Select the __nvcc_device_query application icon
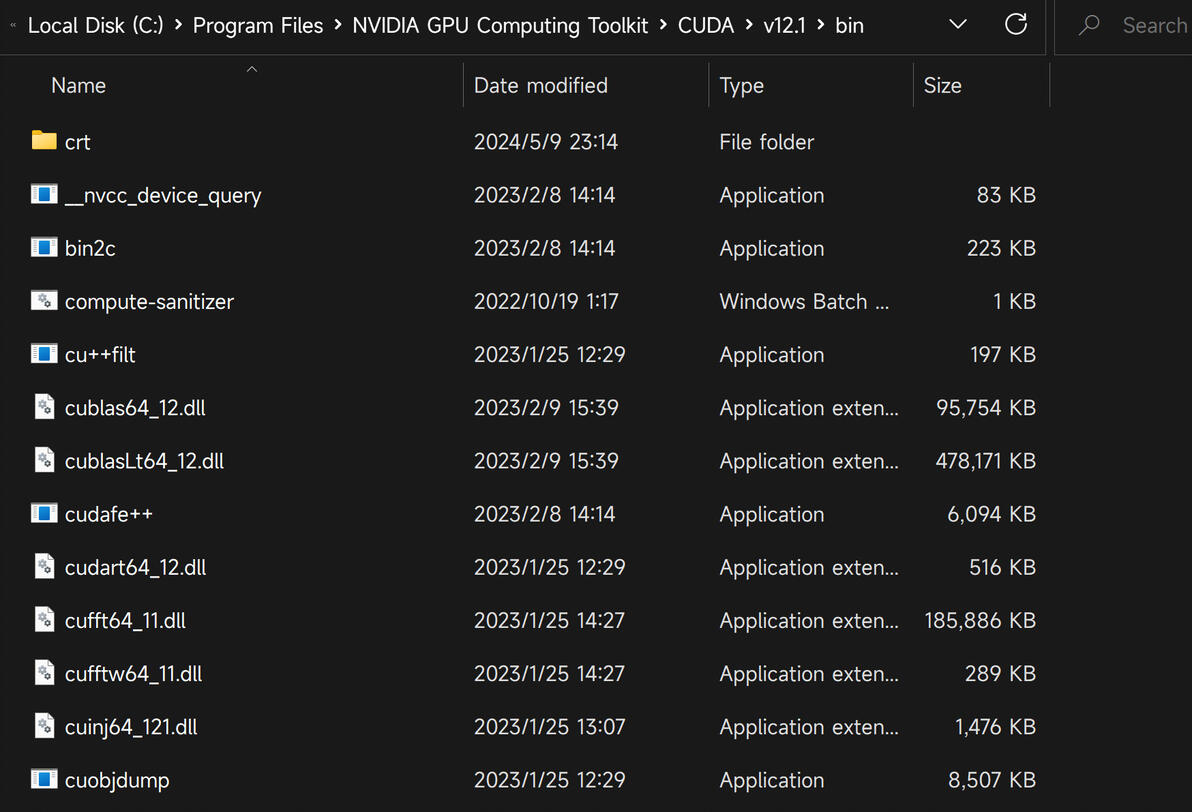The image size is (1192, 812). coord(44,194)
